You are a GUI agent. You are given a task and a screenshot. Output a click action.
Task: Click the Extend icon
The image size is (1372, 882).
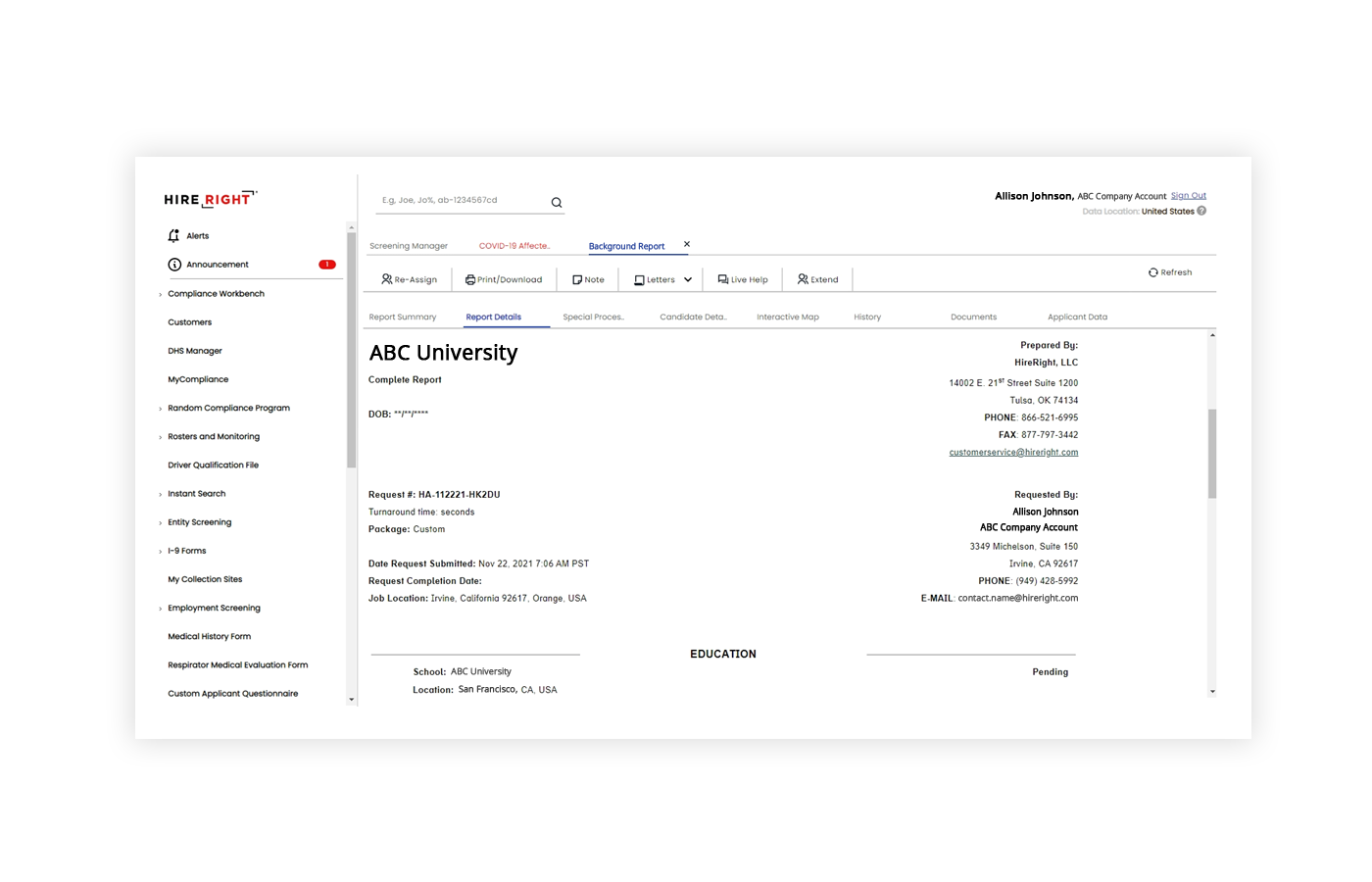point(802,279)
